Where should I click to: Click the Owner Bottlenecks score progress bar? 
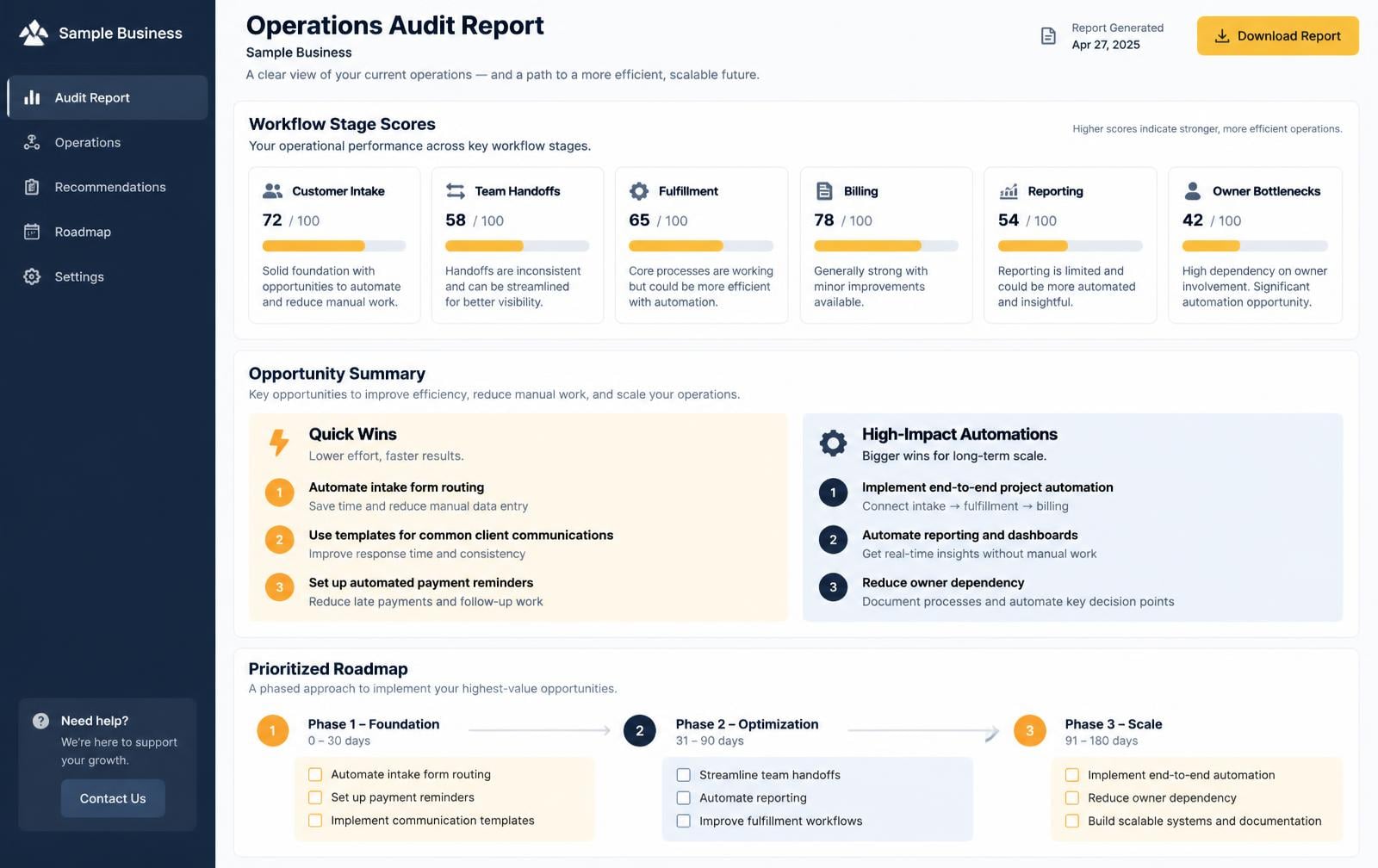pyautogui.click(x=1255, y=246)
